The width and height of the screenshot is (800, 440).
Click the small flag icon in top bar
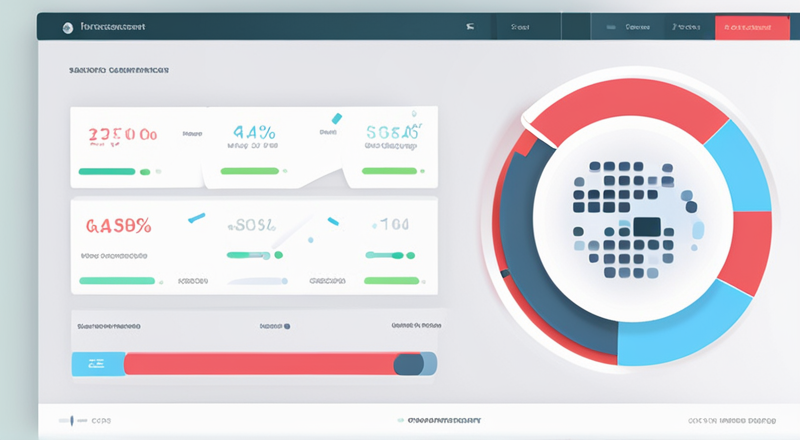point(470,27)
